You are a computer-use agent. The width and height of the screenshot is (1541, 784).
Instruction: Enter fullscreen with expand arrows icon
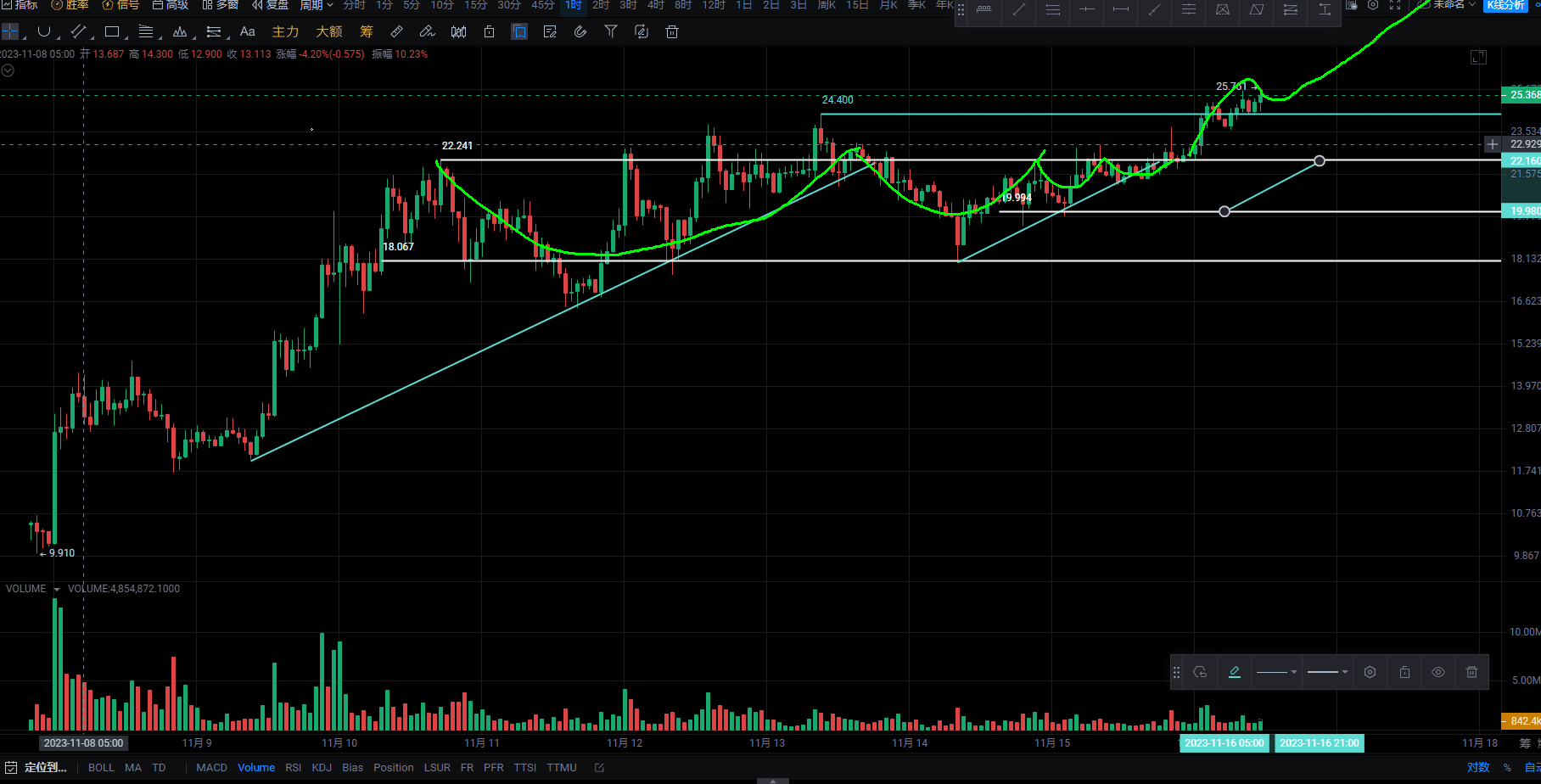[1395, 5]
